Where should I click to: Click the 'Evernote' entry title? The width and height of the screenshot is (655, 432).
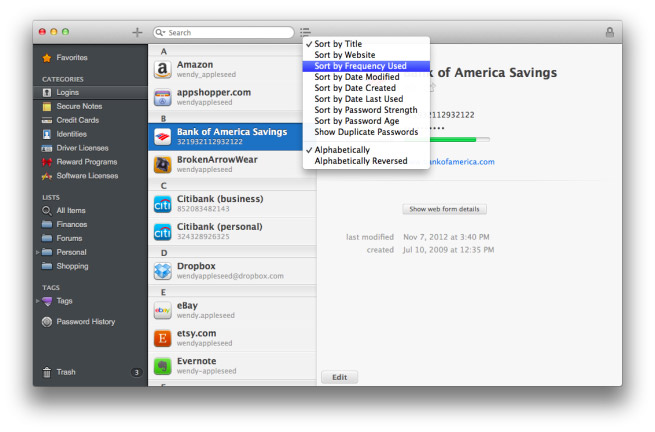pyautogui.click(x=197, y=361)
